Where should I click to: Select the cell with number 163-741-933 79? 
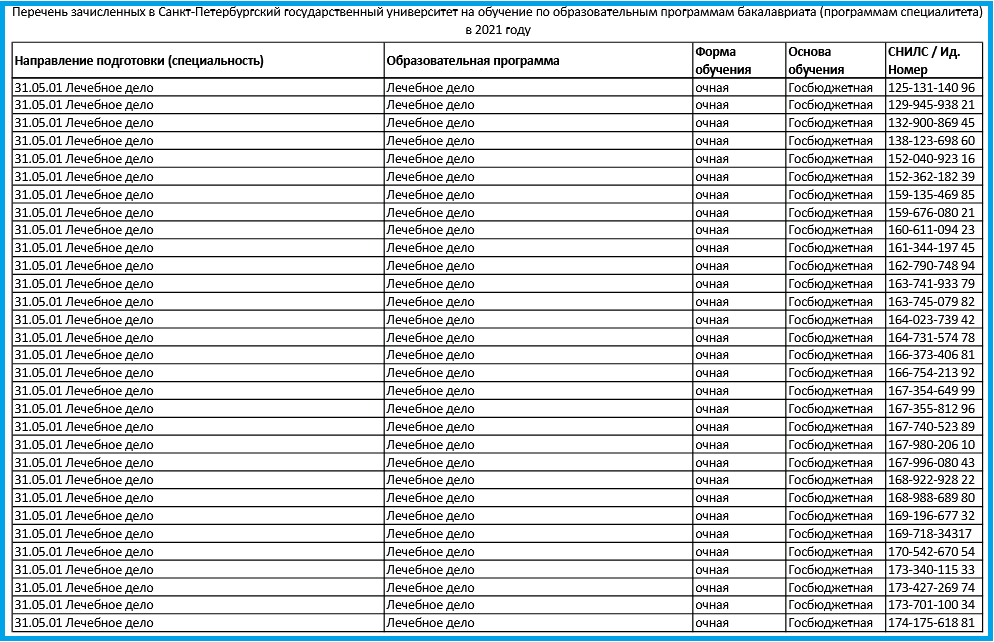point(934,283)
